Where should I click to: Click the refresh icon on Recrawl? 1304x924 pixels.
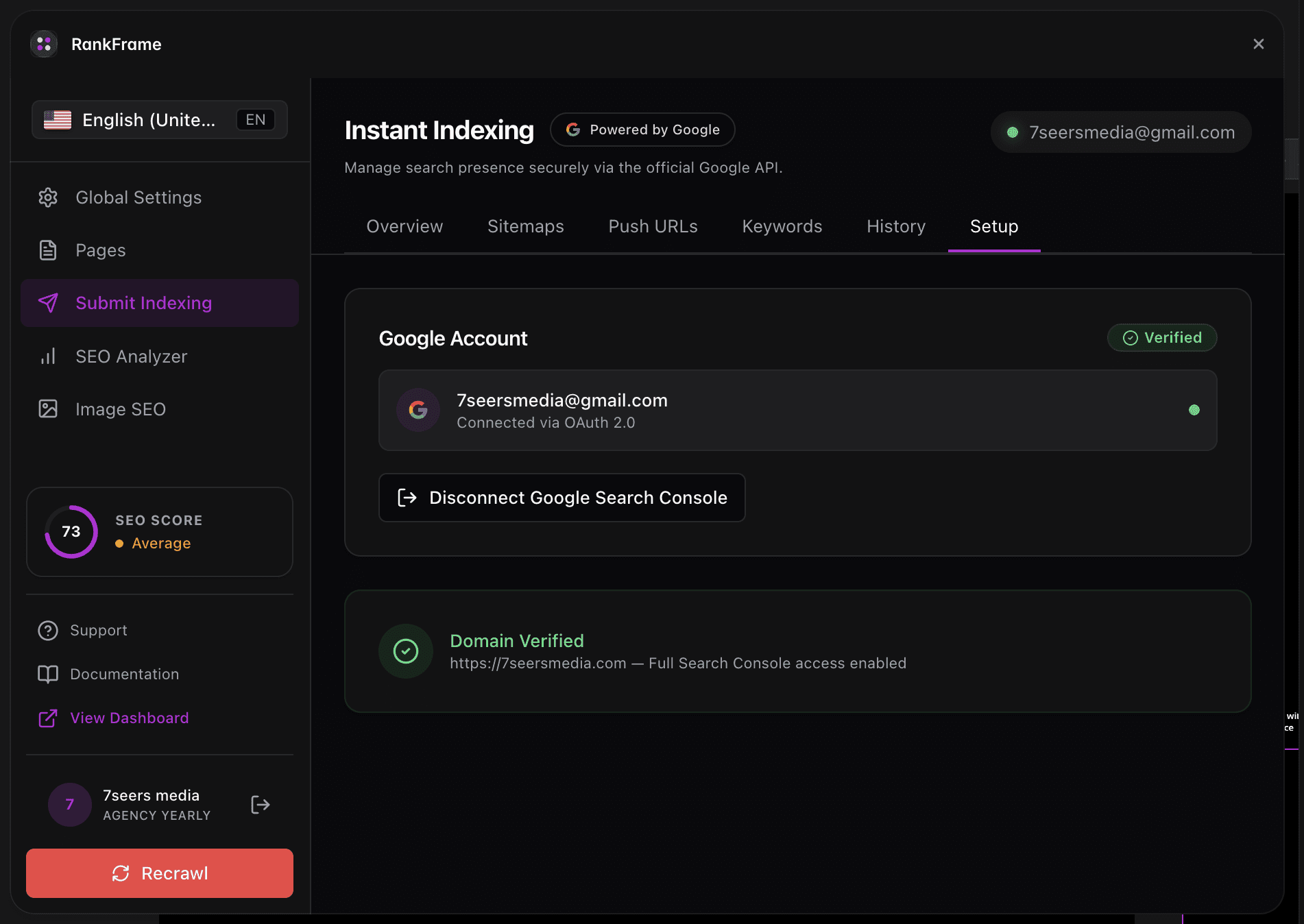coord(121,873)
